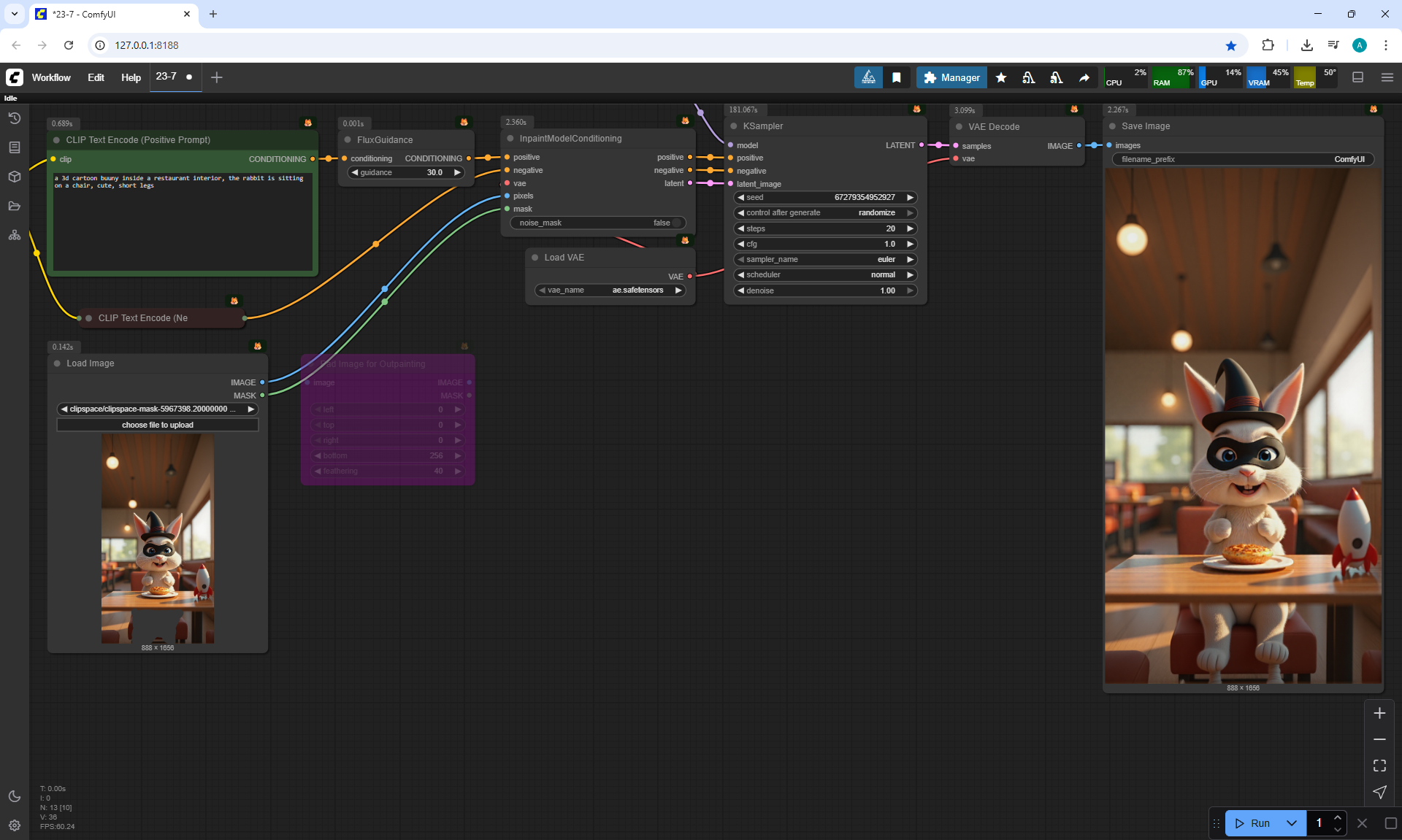
Task: Toggle the bottom panel icon
Action: (x=1358, y=77)
